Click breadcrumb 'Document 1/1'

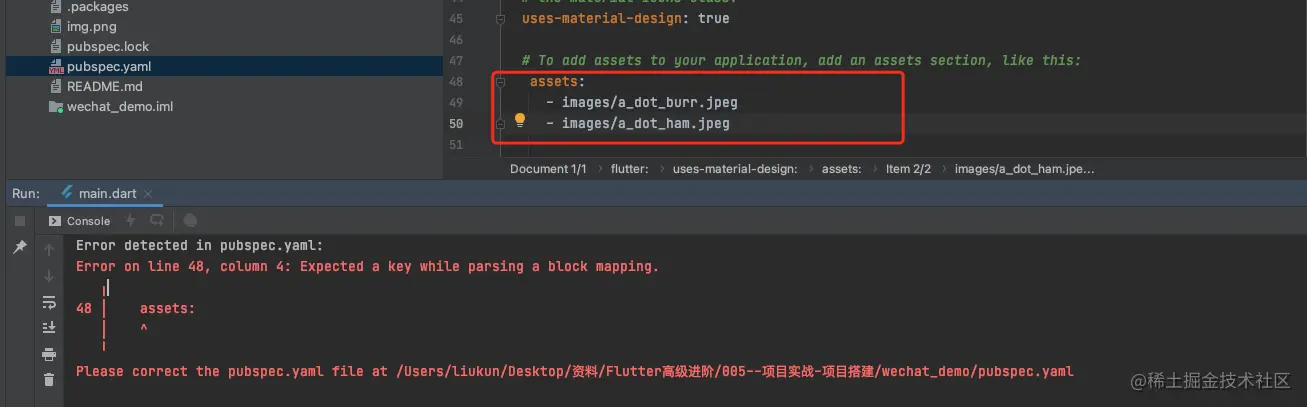coord(548,169)
